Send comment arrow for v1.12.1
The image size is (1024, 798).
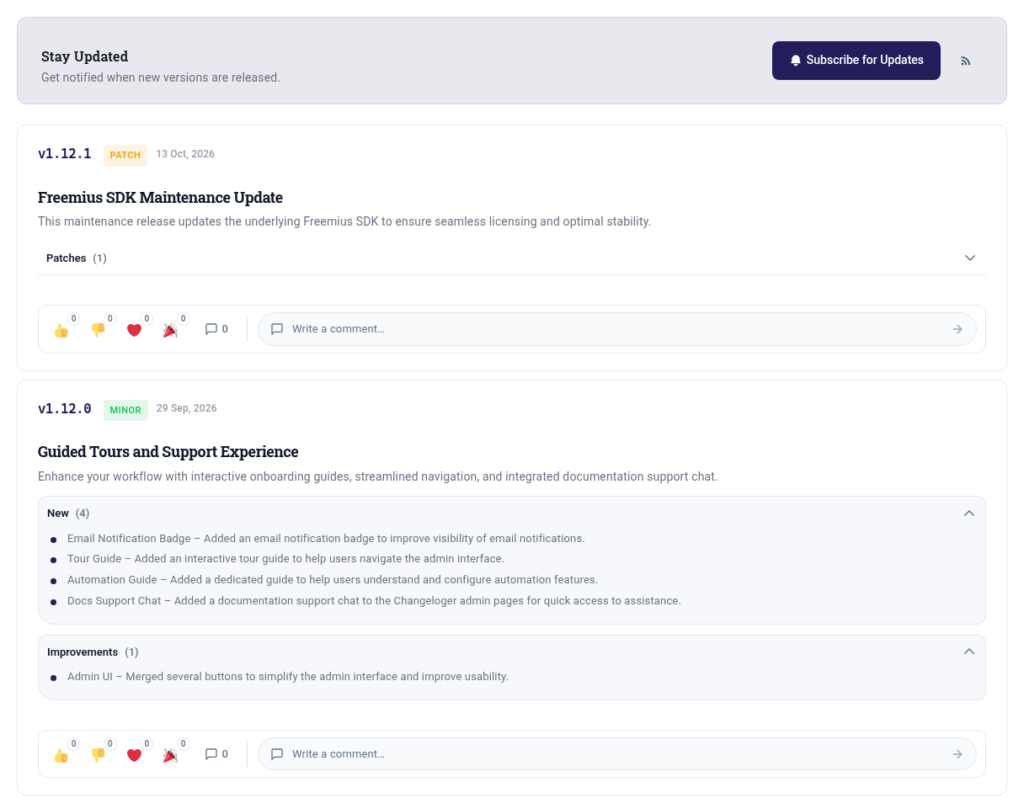(957, 329)
